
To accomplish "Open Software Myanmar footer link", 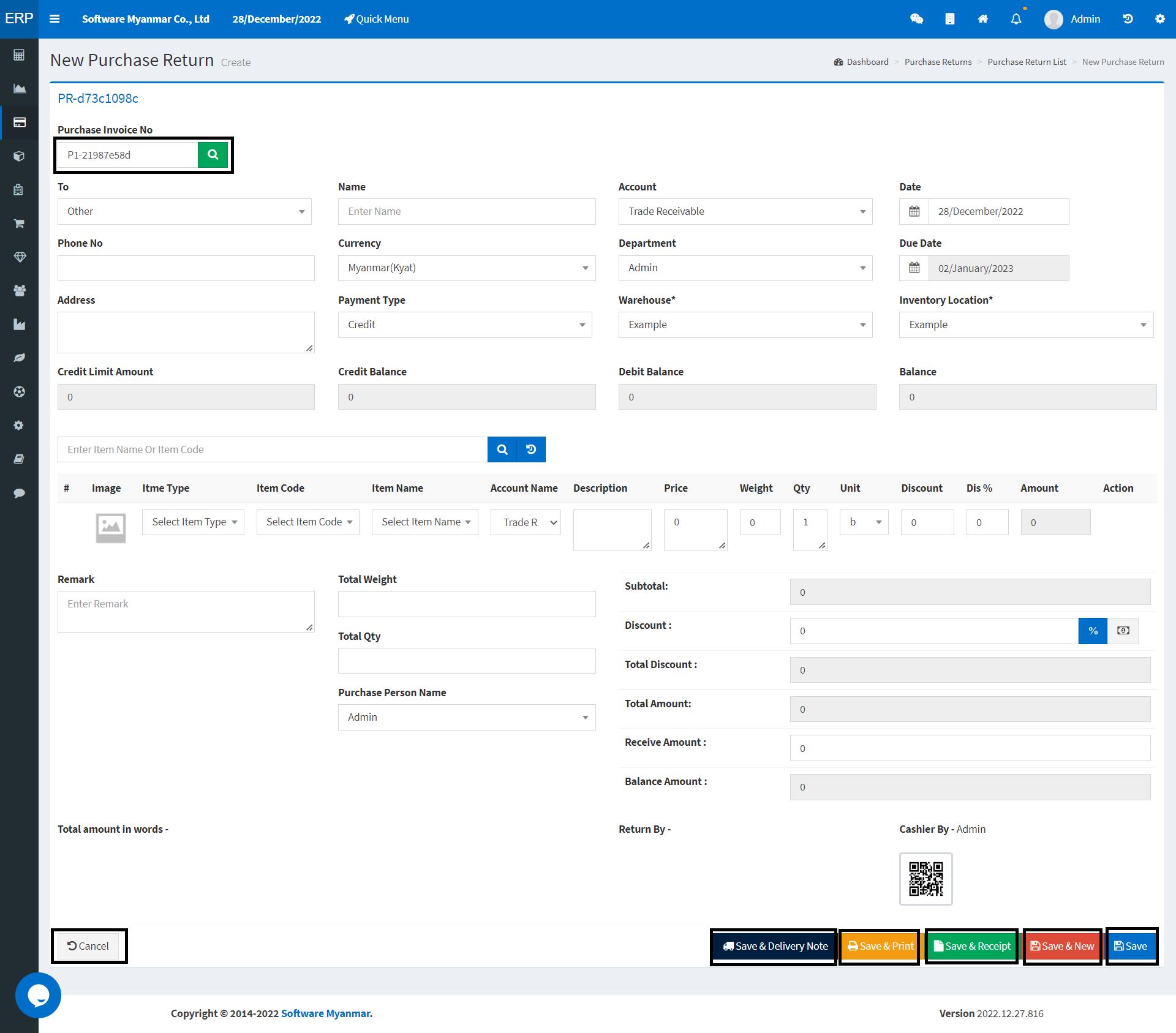I will (325, 1013).
